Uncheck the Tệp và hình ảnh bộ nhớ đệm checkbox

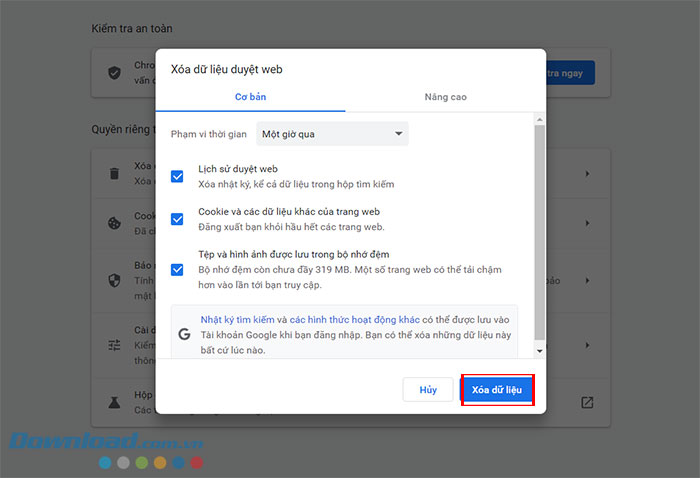177,269
